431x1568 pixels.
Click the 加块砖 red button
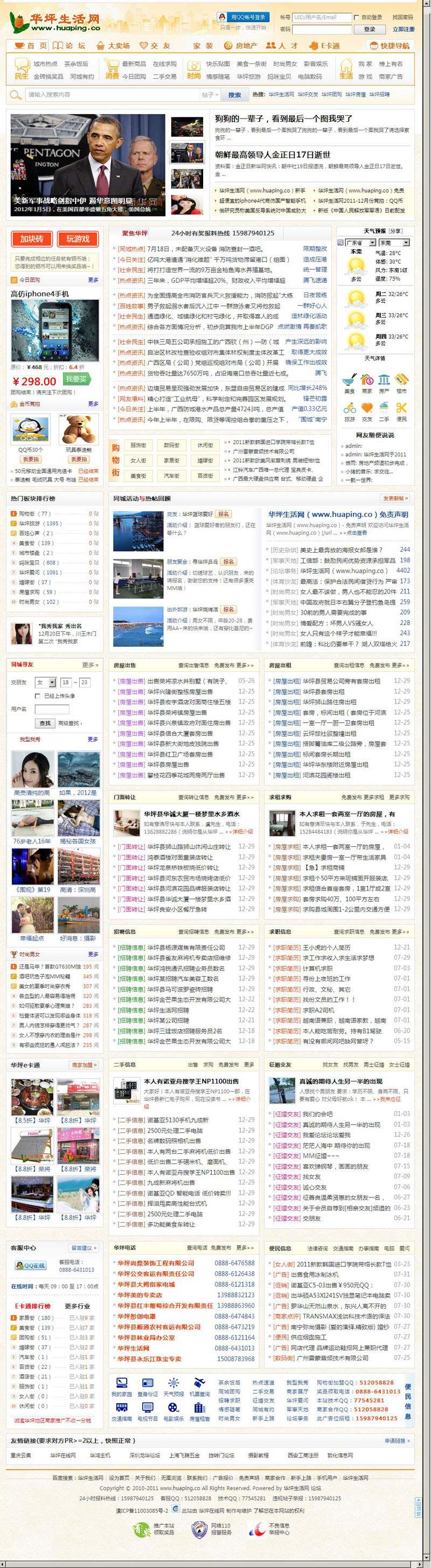(x=32, y=239)
